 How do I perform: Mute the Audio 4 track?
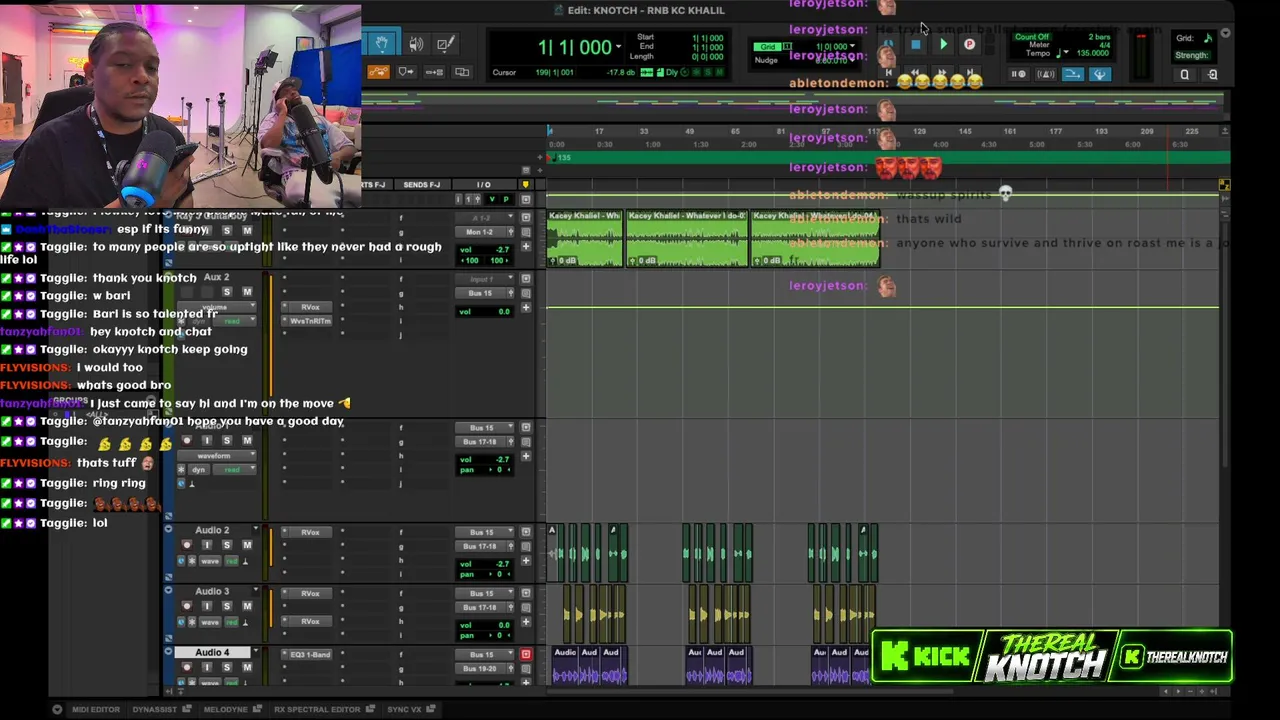[246, 667]
